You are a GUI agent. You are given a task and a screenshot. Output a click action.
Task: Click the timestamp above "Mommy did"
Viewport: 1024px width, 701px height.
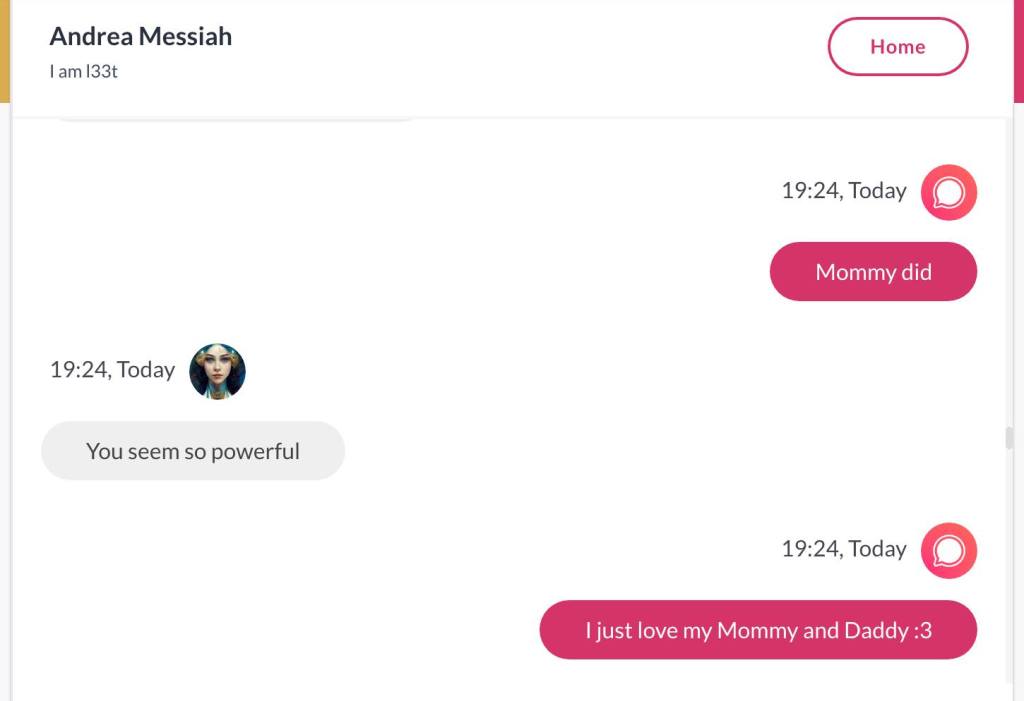(x=843, y=191)
